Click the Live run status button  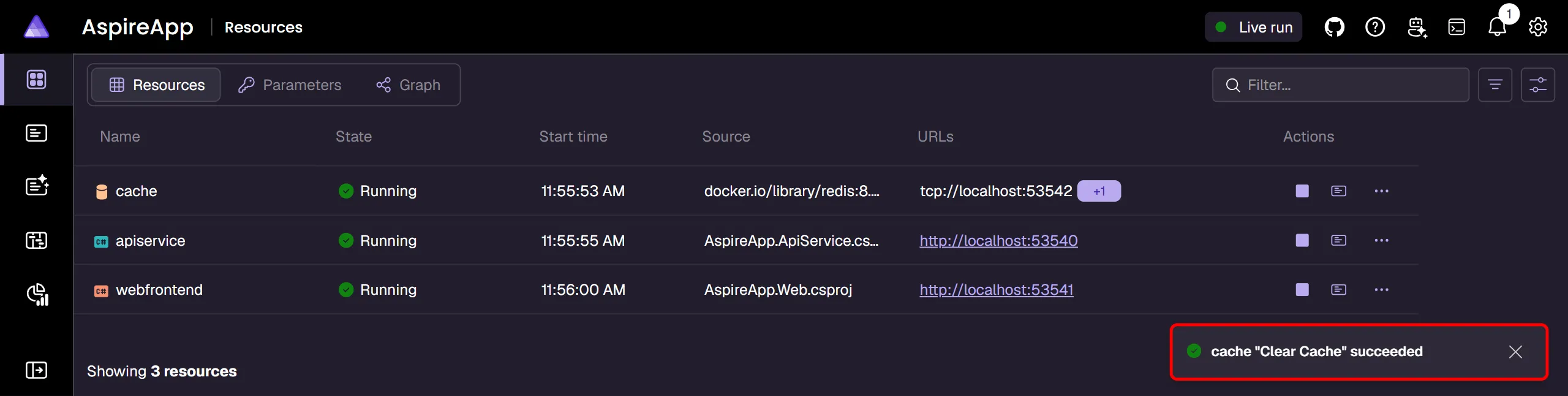pyautogui.click(x=1253, y=27)
